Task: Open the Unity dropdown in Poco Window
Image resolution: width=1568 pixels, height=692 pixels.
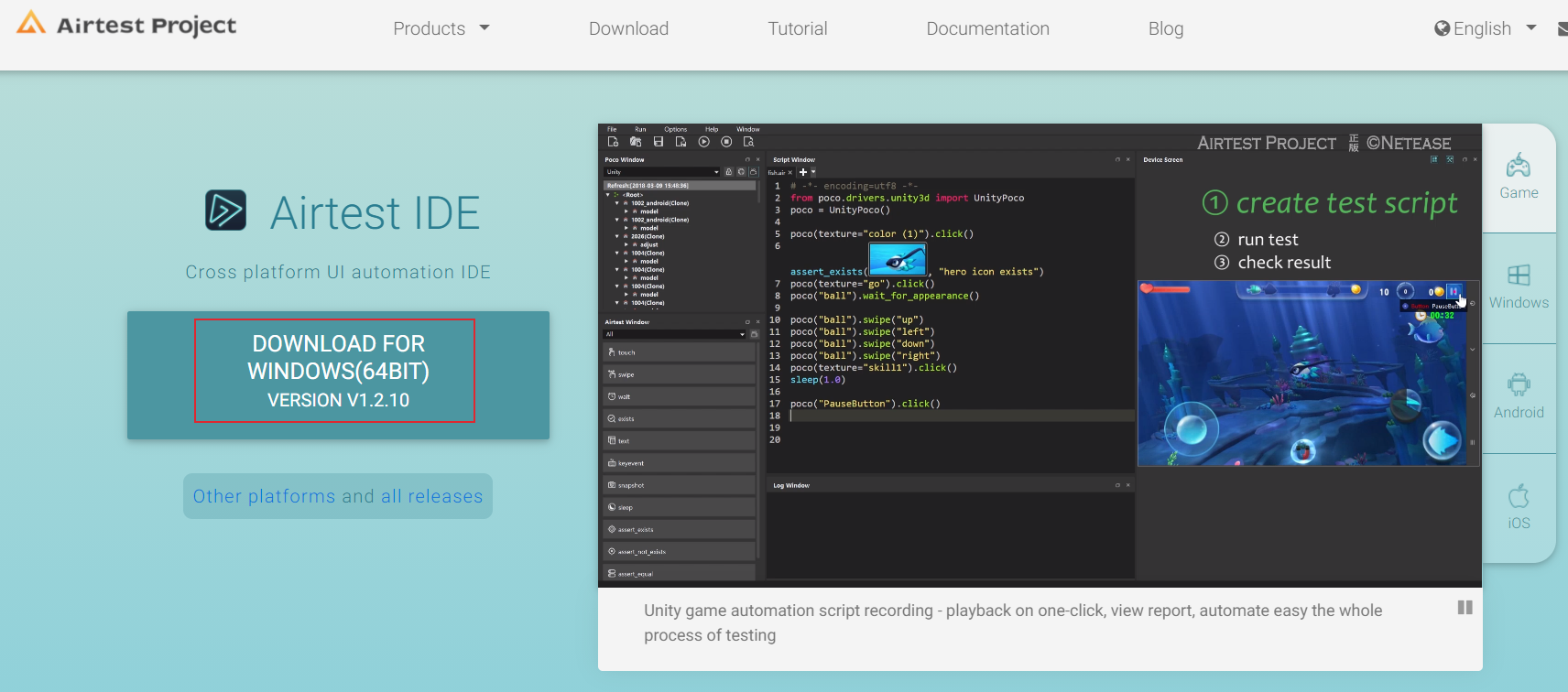Action: coord(662,172)
